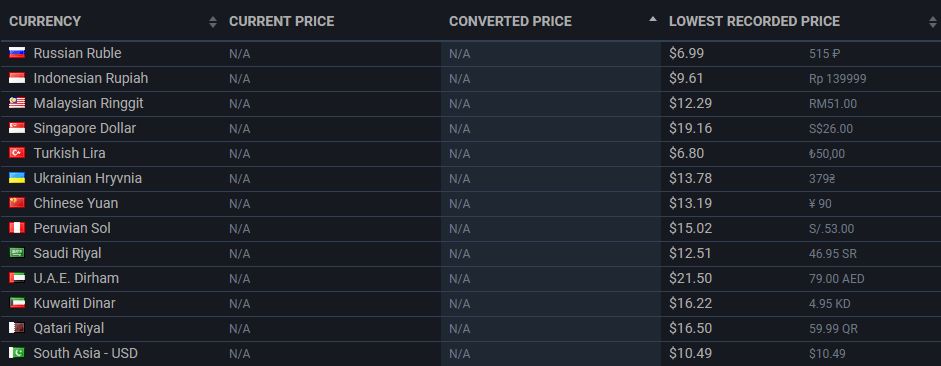This screenshot has width=941, height=366.
Task: Click the Indonesian flag icon
Action: (x=17, y=78)
